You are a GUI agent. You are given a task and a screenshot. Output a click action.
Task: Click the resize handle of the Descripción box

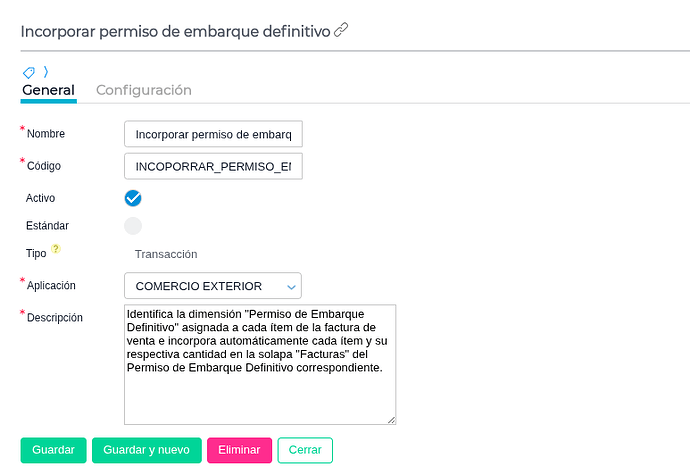click(x=391, y=419)
